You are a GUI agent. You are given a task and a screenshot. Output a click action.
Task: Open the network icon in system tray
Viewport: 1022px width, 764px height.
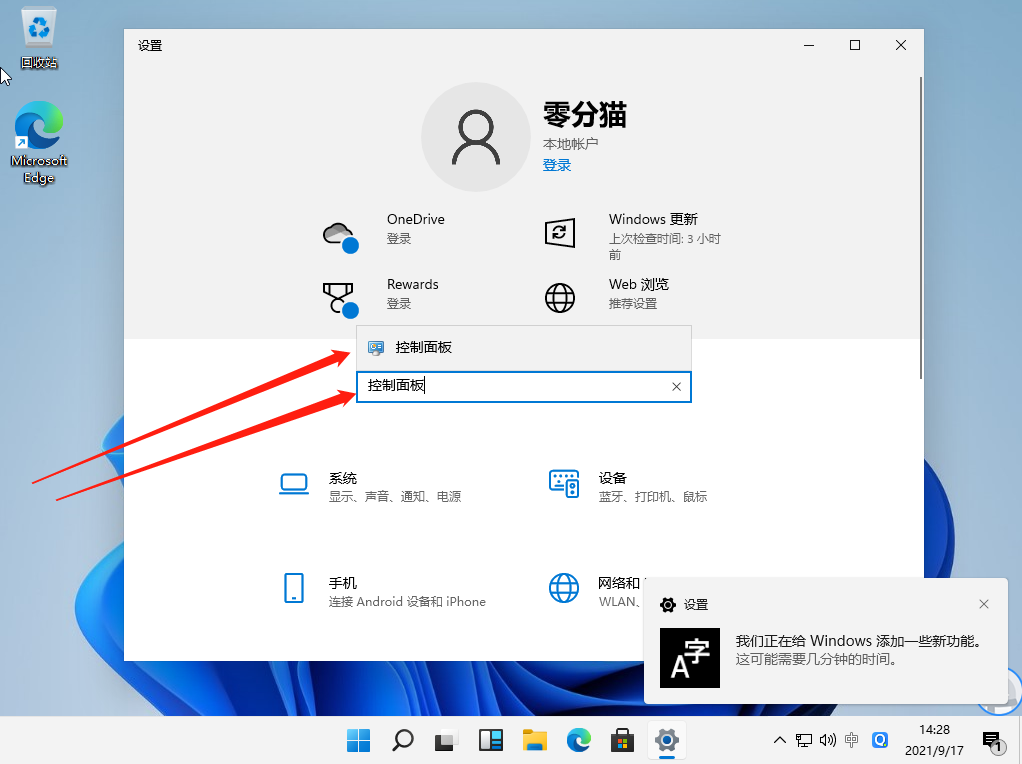(803, 740)
